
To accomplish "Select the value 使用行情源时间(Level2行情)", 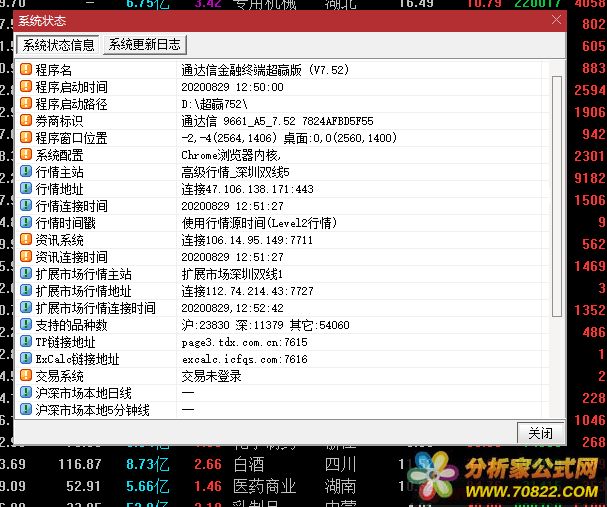I will coord(259,223).
